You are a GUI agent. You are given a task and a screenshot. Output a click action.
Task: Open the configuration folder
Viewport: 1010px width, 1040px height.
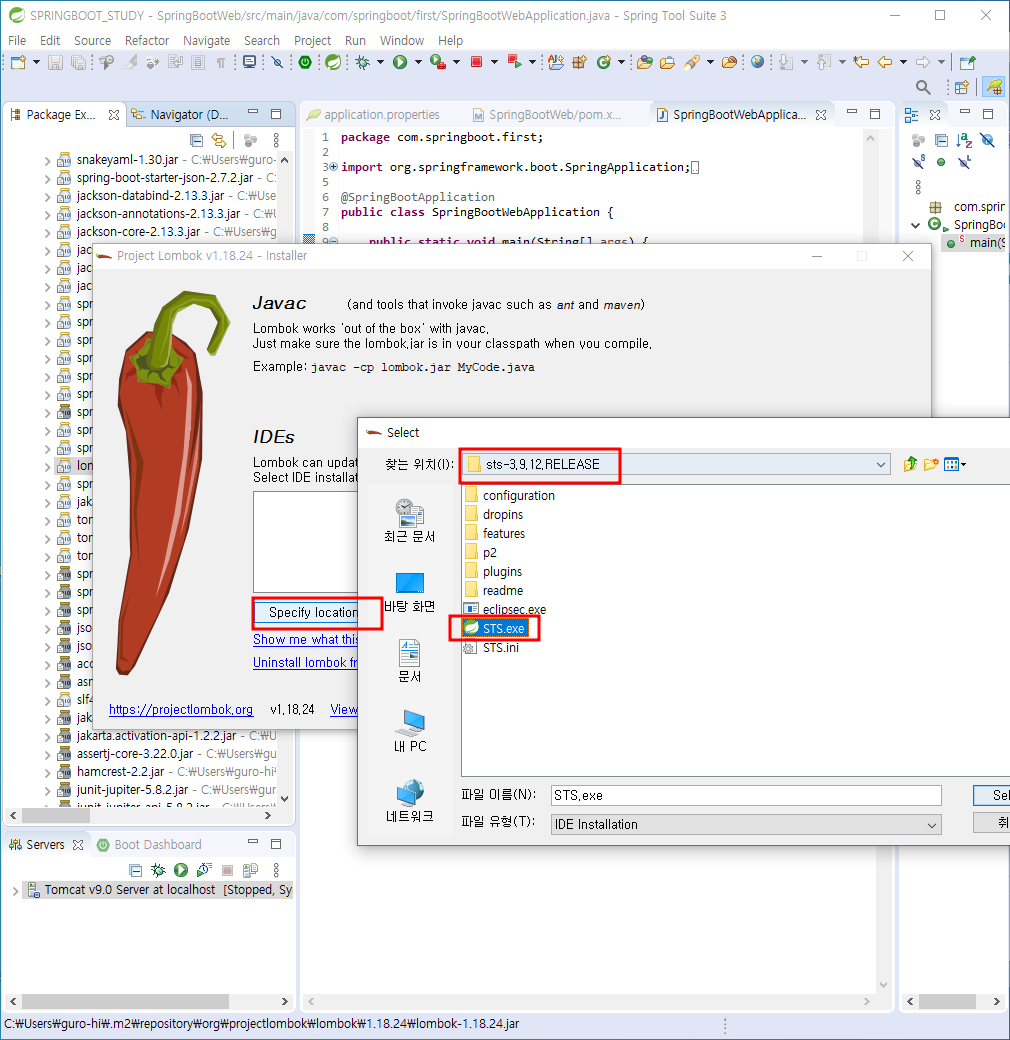click(x=510, y=495)
